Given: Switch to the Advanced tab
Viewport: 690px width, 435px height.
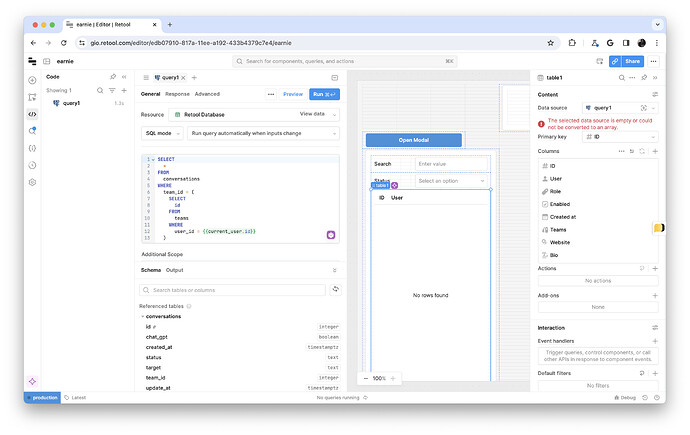Looking at the screenshot, I should [207, 94].
